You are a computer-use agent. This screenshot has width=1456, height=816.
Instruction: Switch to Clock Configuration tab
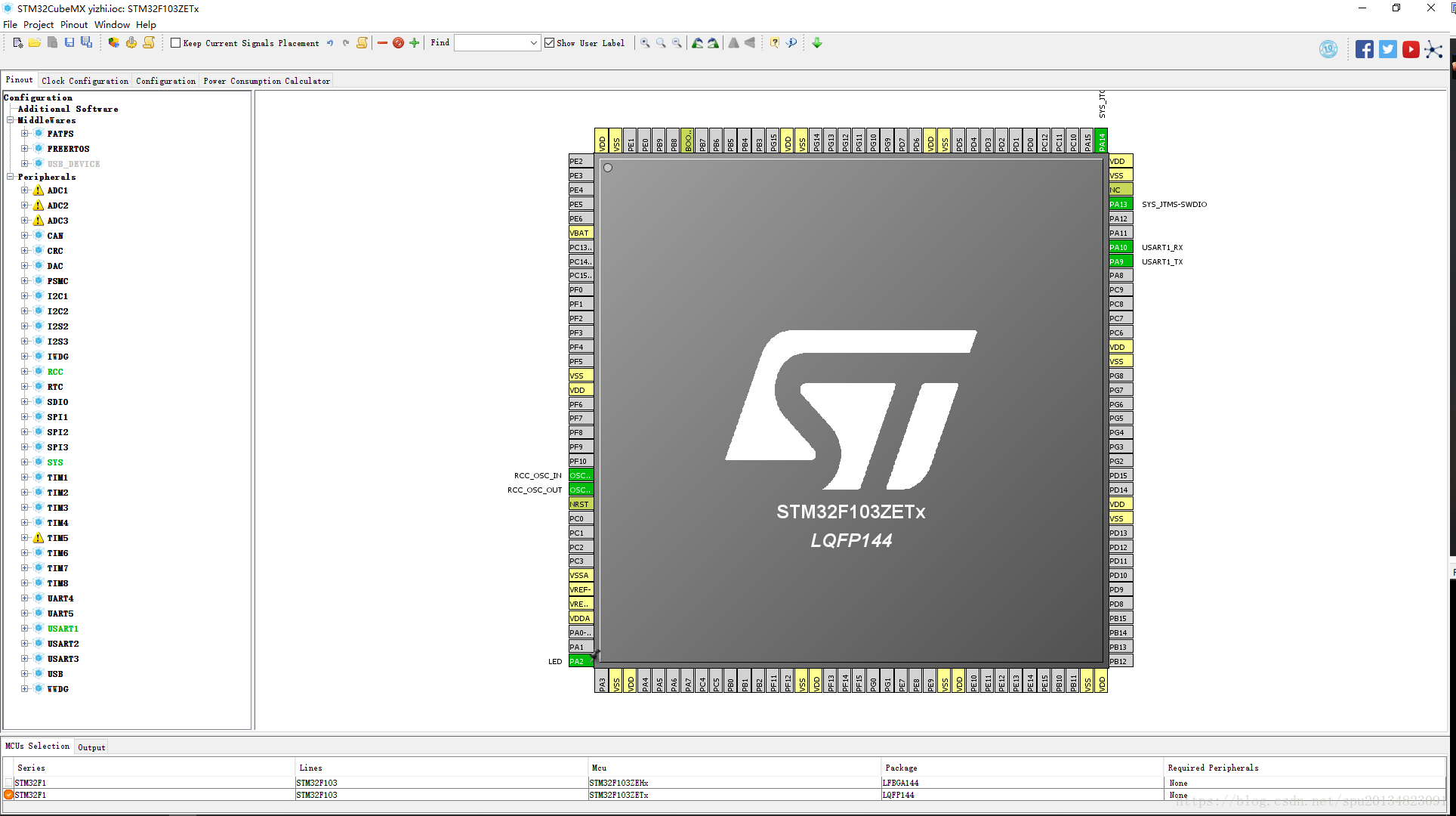pos(85,81)
